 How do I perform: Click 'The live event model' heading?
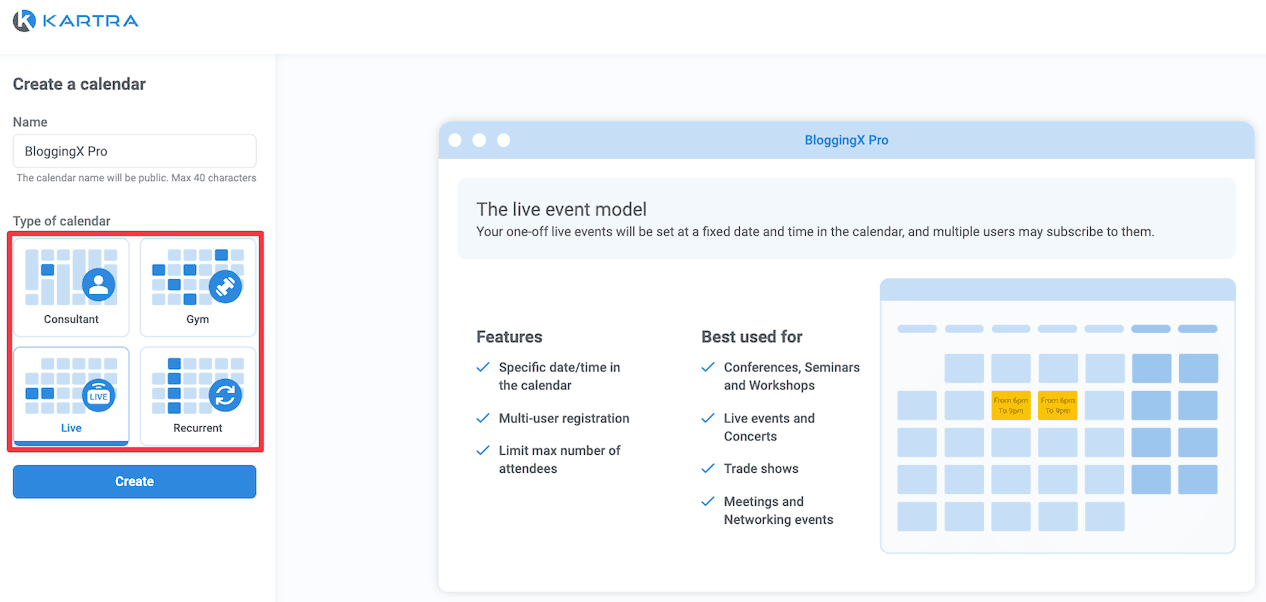[561, 209]
